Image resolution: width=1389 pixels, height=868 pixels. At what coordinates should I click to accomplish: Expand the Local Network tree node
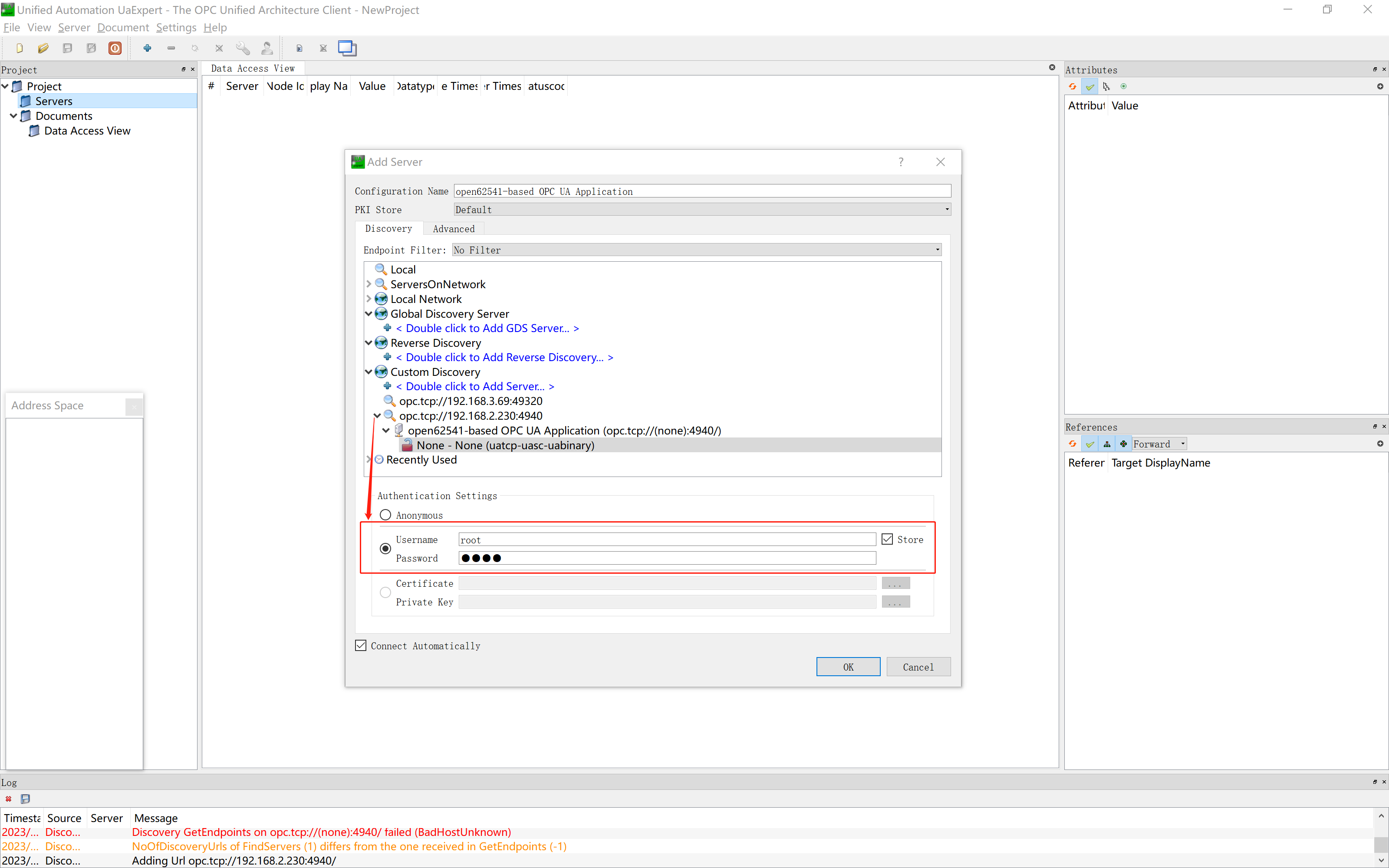369,299
